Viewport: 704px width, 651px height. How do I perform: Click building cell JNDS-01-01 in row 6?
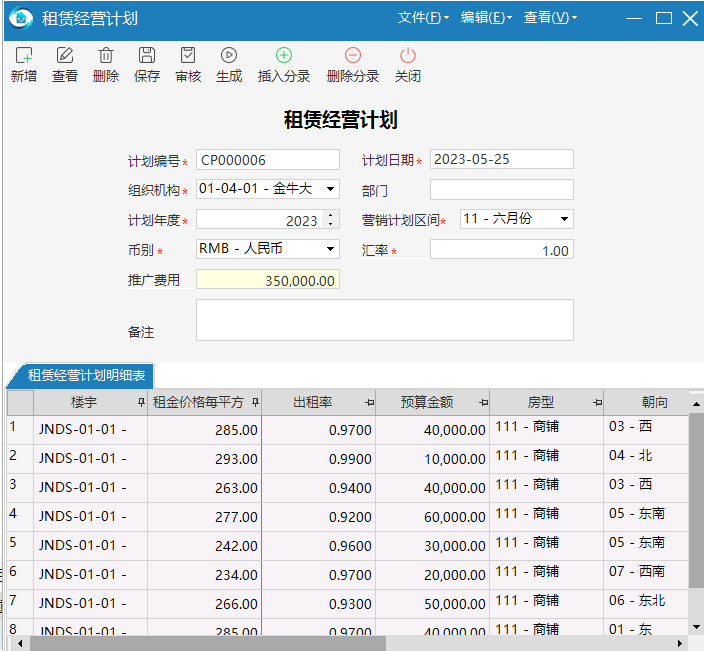(90, 575)
